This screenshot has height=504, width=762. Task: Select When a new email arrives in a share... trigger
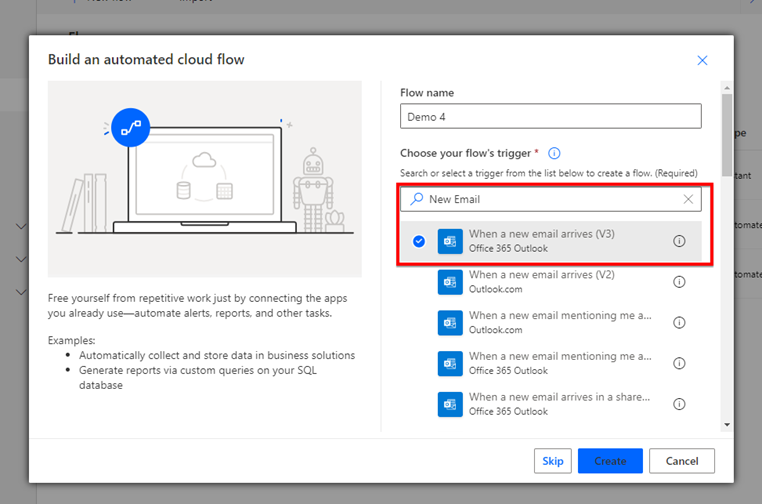tap(559, 397)
